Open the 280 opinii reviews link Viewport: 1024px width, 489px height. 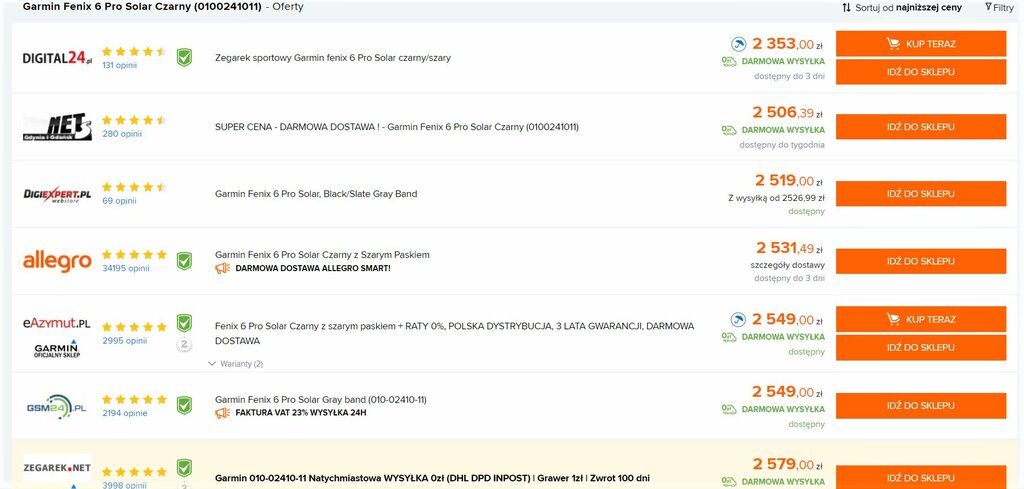tap(122, 134)
